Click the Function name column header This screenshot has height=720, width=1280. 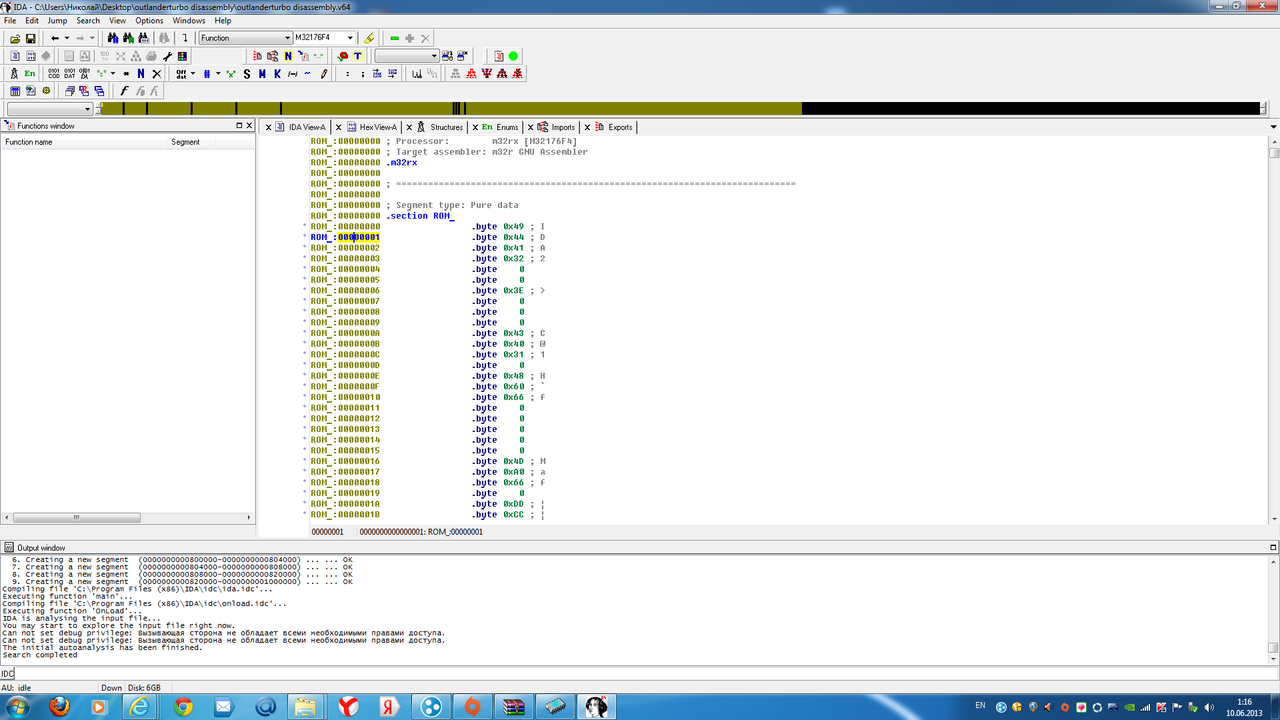click(29, 142)
